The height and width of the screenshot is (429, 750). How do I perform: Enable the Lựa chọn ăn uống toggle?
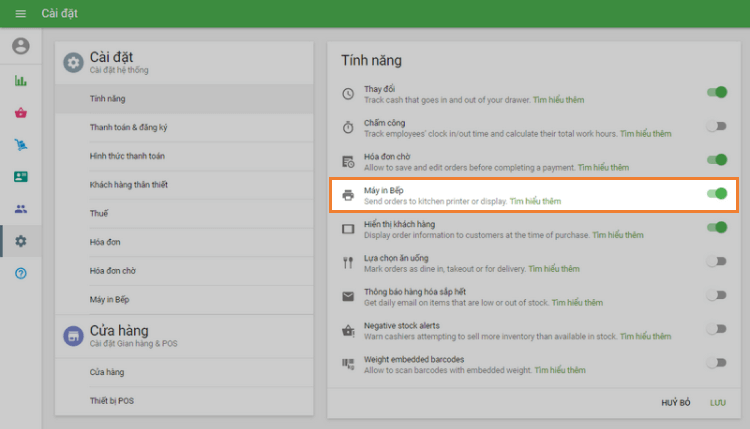[716, 261]
